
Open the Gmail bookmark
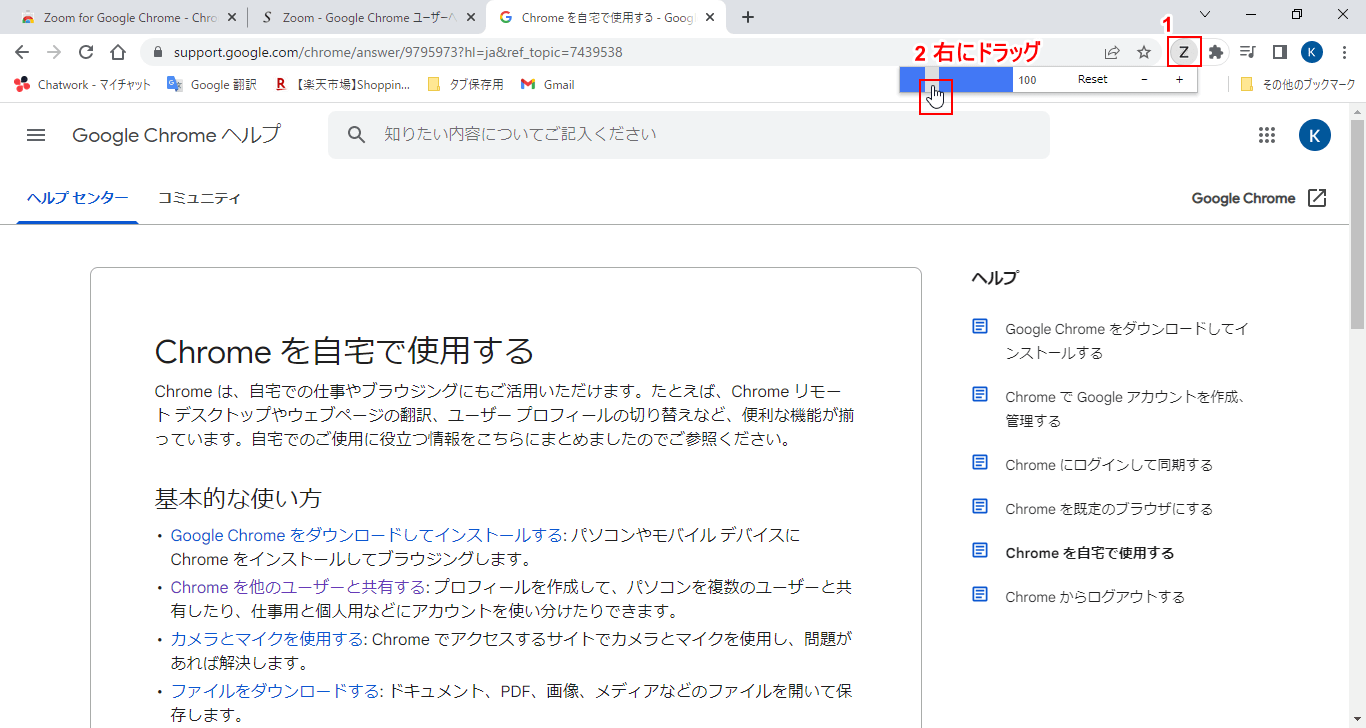[547, 85]
